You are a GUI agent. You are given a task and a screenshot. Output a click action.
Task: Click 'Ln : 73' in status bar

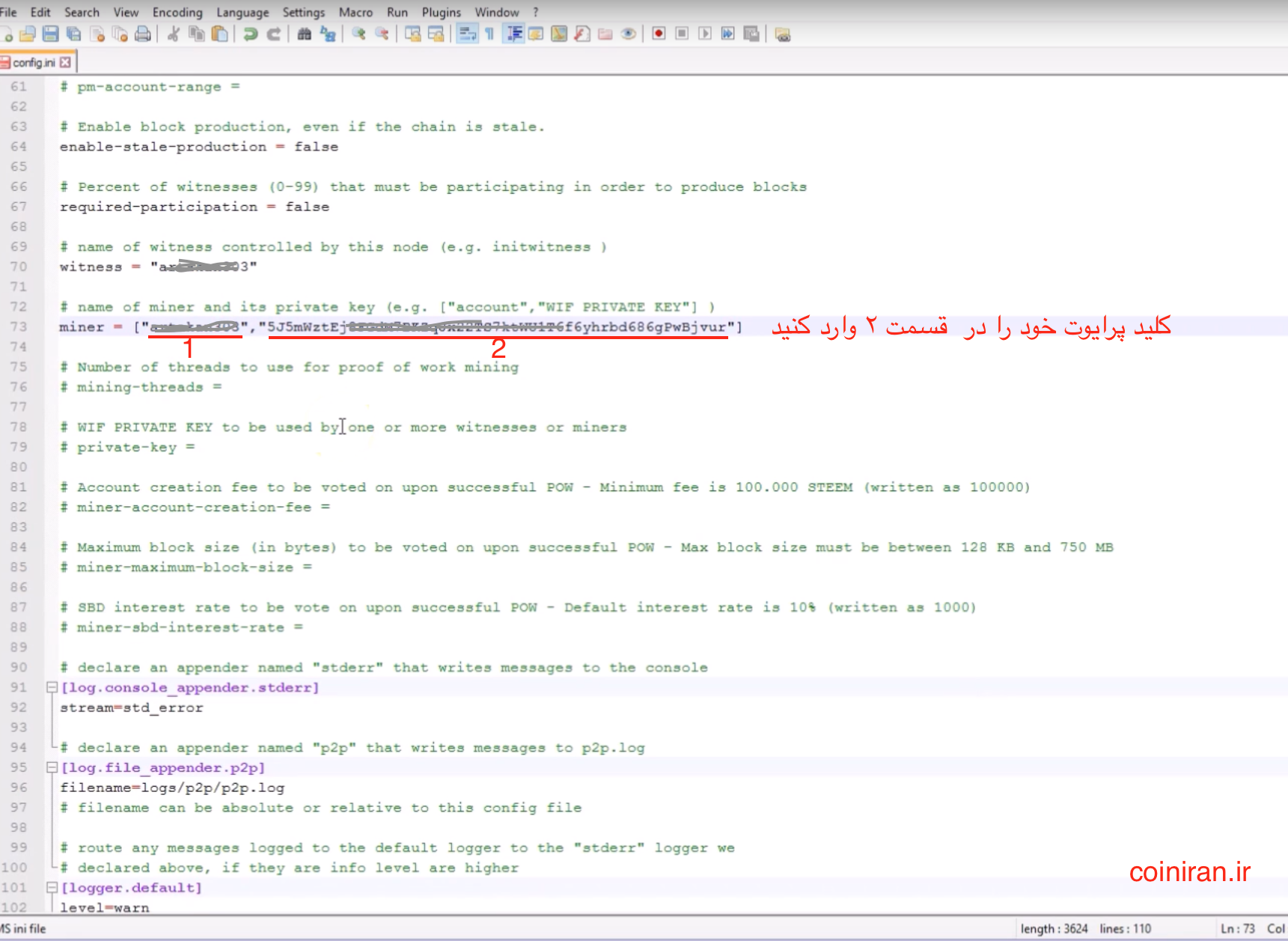pyautogui.click(x=1238, y=928)
